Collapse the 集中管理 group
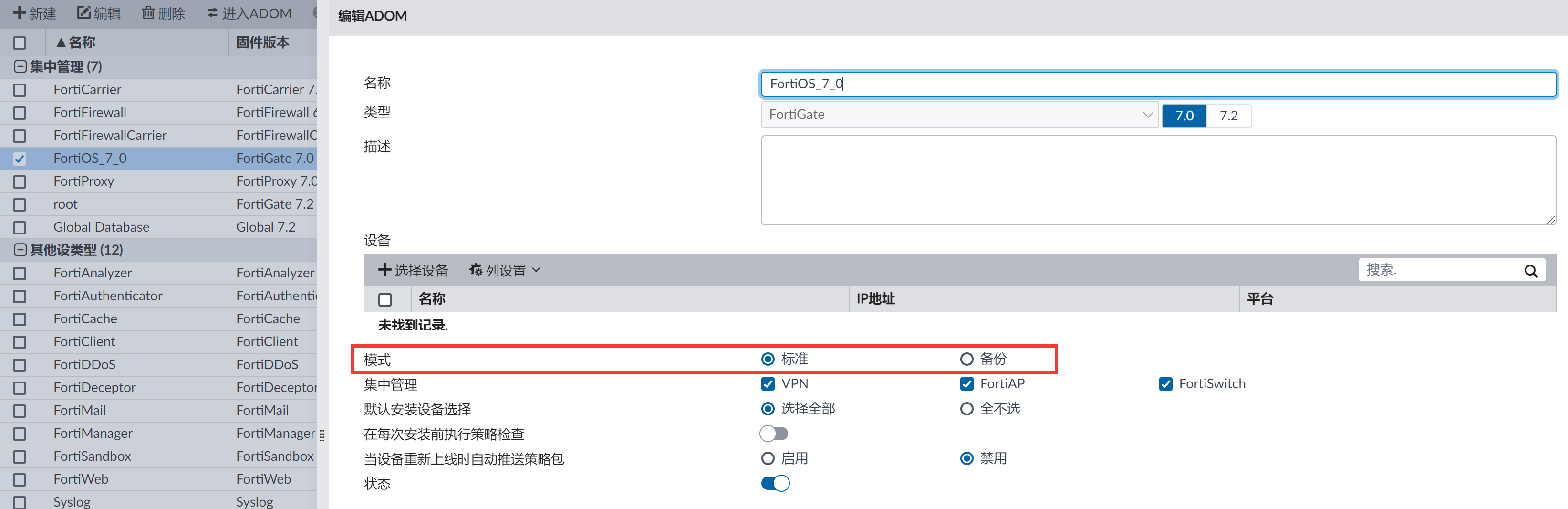The height and width of the screenshot is (509, 1568). click(x=20, y=66)
